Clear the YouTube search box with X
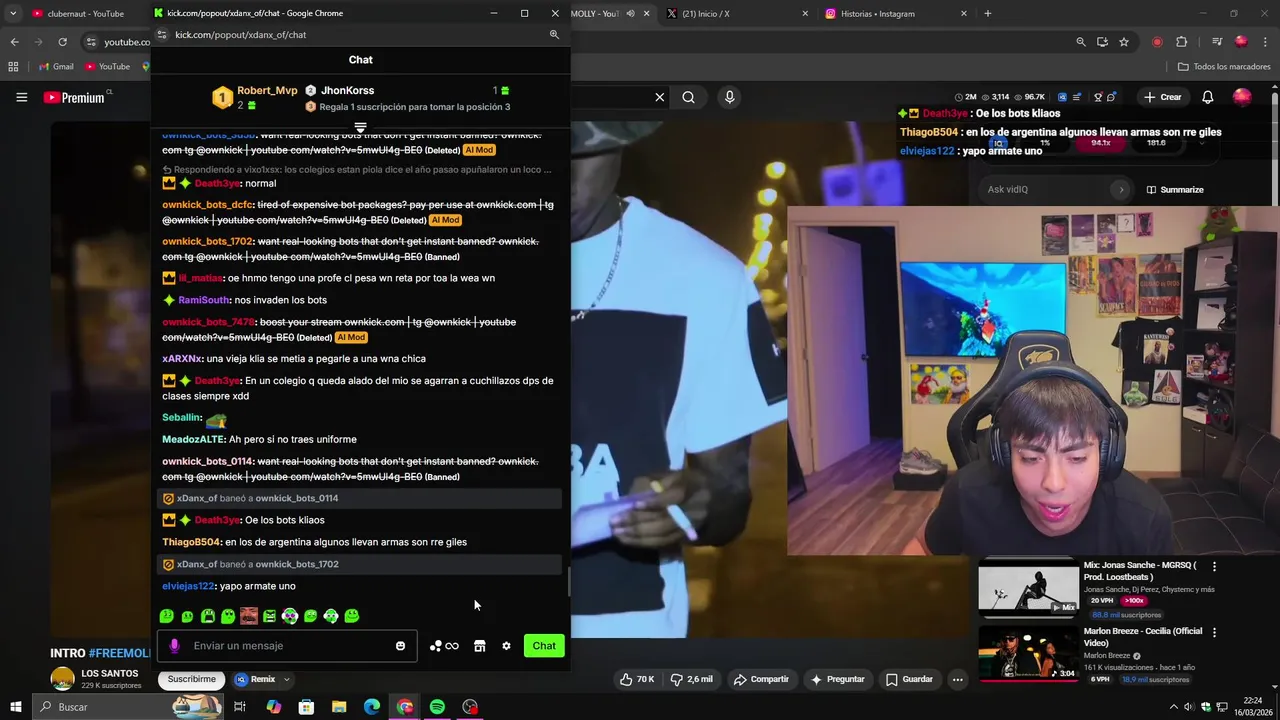1280x720 pixels. [660, 97]
